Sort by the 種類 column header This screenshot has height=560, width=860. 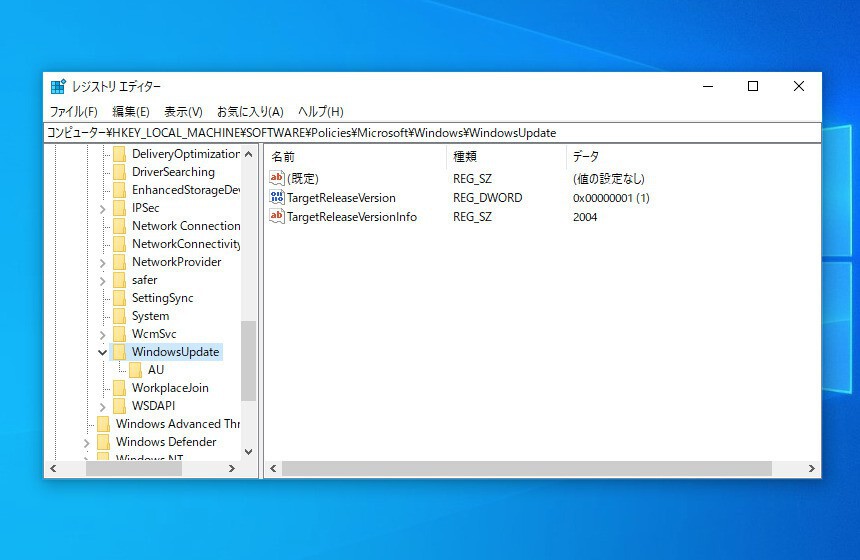pos(506,157)
